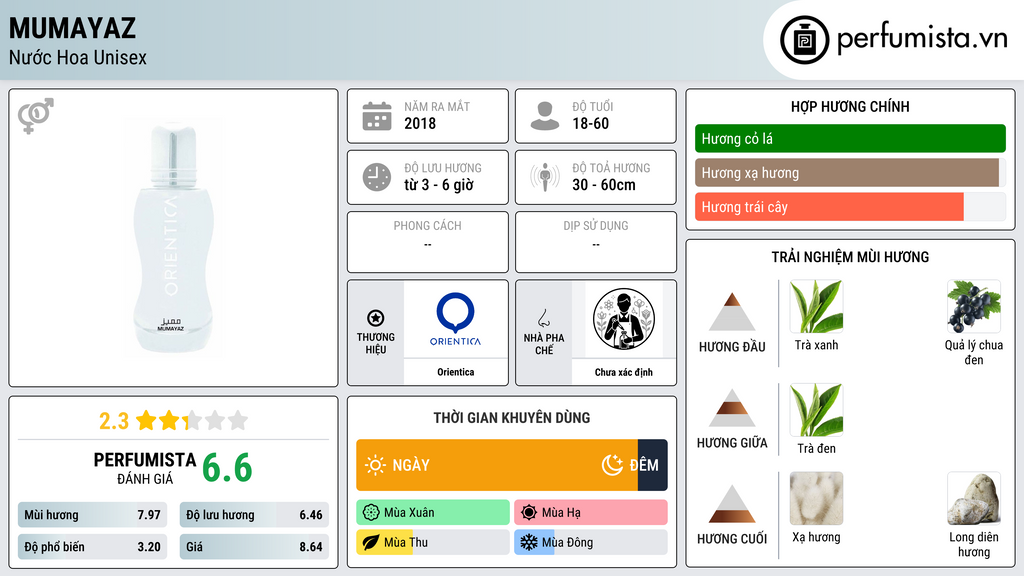Image resolution: width=1024 pixels, height=576 pixels.
Task: Click the sun icon in Ngày bar
Action: pos(375,465)
